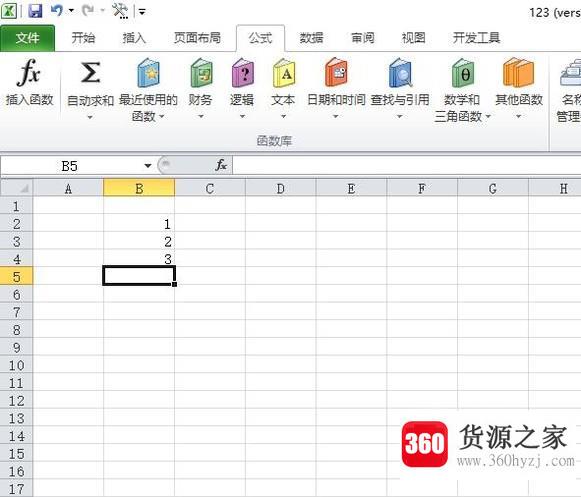Select column F header

coord(422,189)
